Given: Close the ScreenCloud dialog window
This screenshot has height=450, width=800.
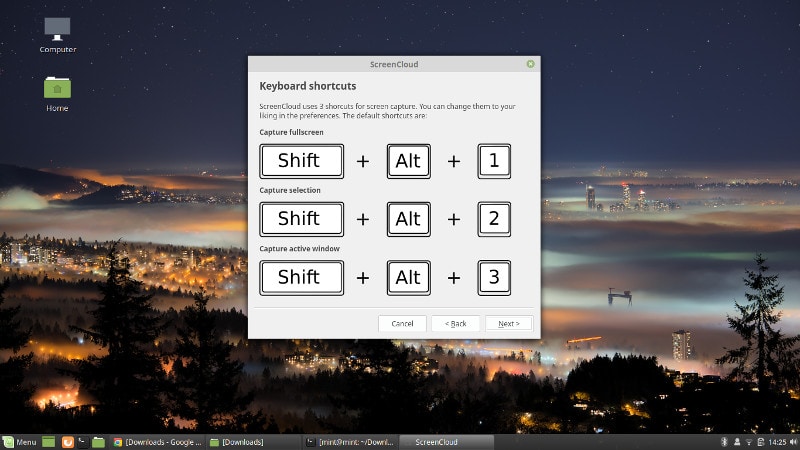Looking at the screenshot, I should pos(530,64).
